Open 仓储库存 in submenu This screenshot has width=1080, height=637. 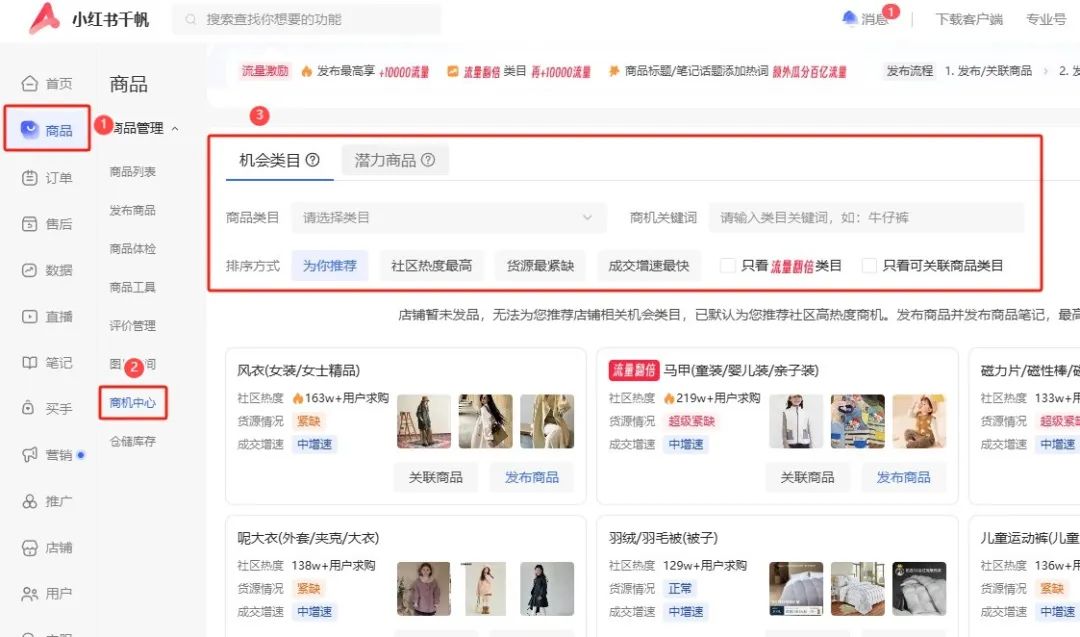(132, 441)
